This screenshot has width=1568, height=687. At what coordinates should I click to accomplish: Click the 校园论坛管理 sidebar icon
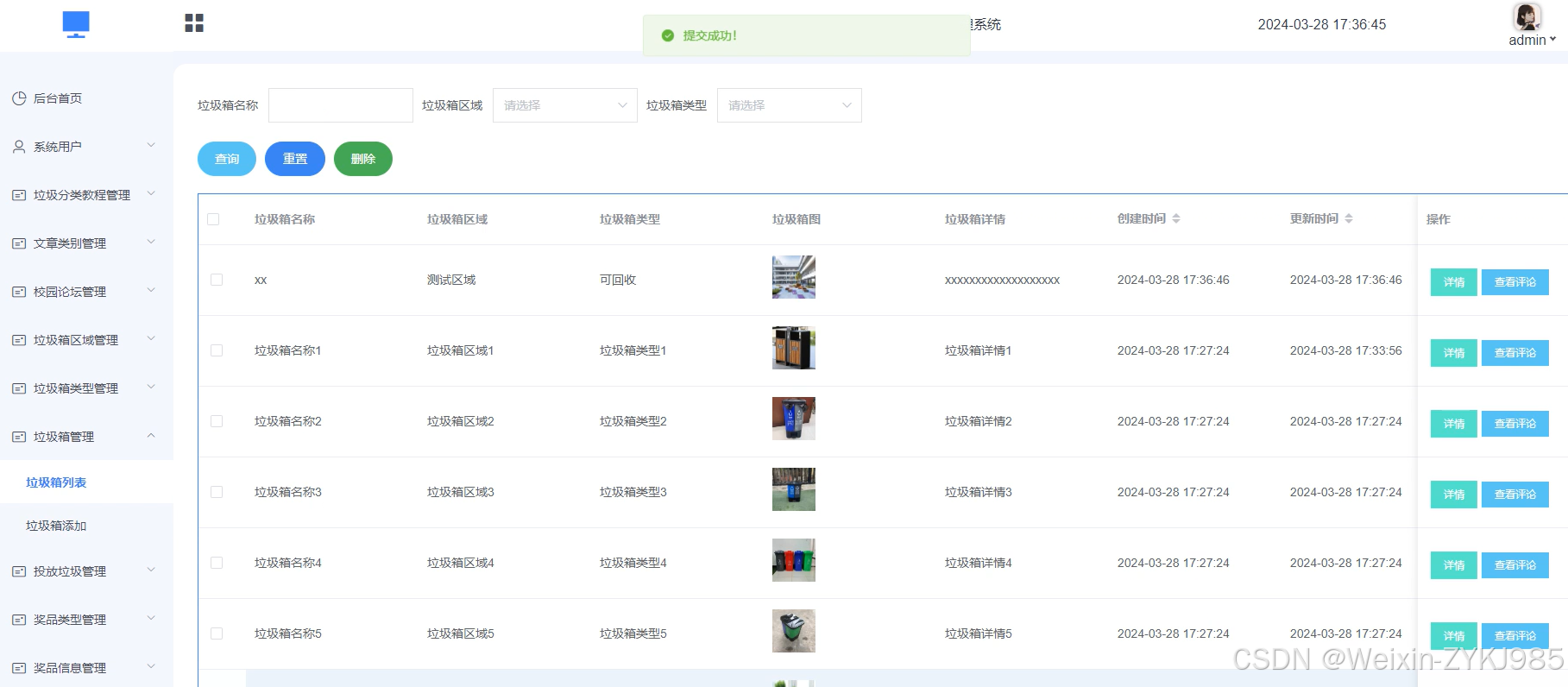[19, 292]
